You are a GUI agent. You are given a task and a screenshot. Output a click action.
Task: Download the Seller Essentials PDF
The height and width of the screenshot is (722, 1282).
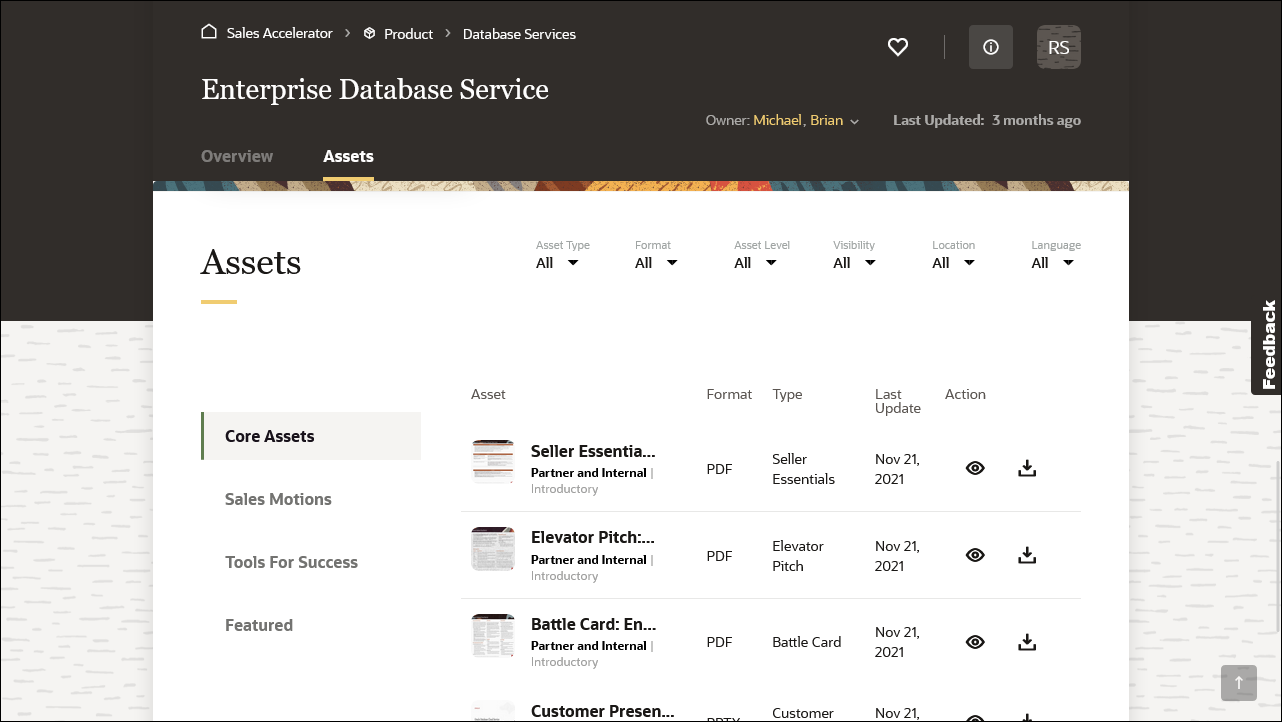[1027, 467]
